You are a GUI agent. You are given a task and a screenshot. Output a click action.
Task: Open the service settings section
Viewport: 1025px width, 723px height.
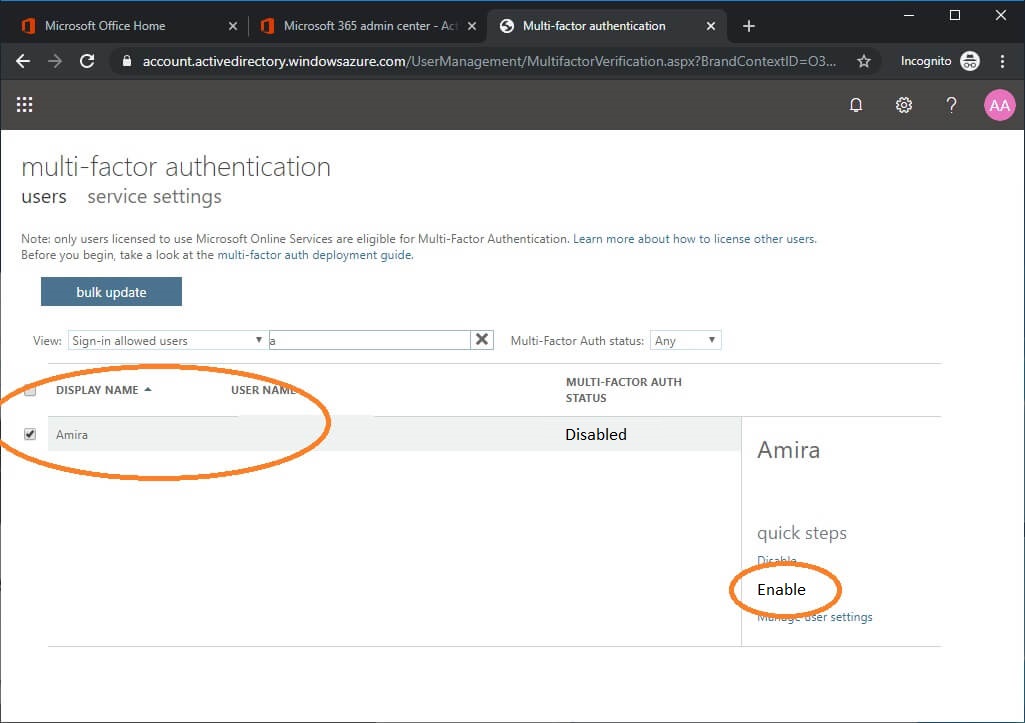click(154, 197)
